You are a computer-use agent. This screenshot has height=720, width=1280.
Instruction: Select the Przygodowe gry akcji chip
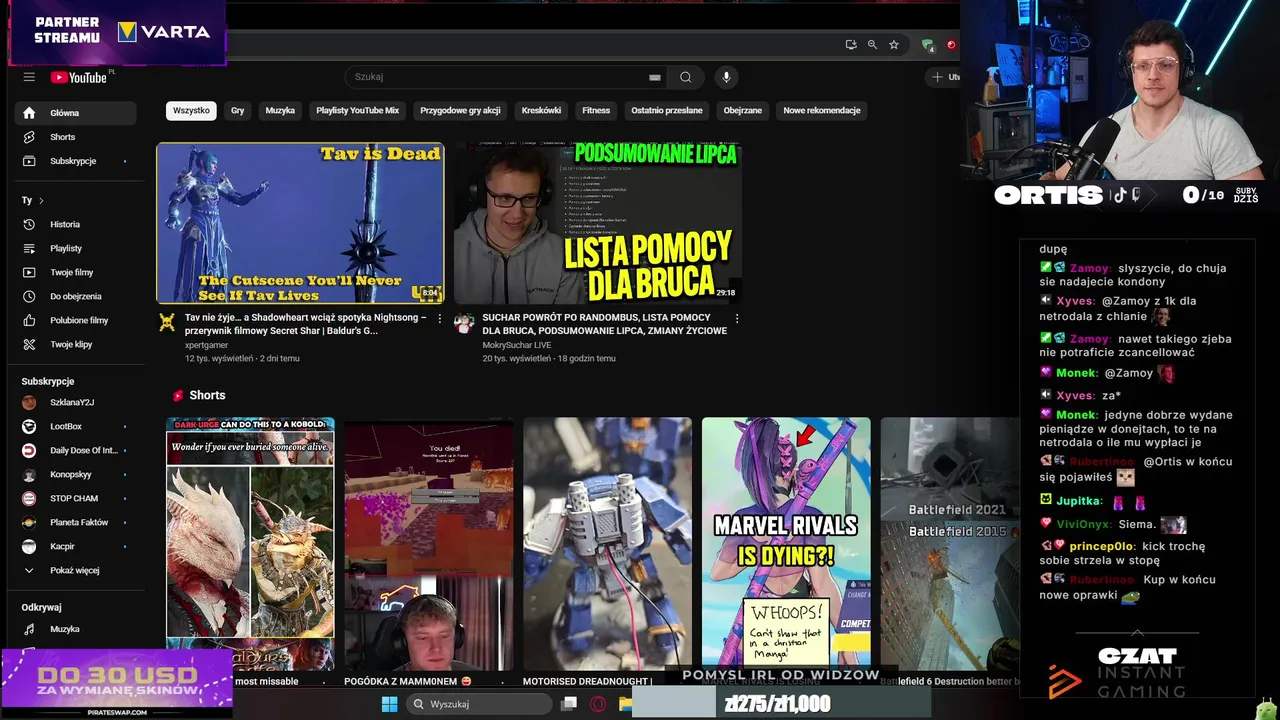(460, 110)
